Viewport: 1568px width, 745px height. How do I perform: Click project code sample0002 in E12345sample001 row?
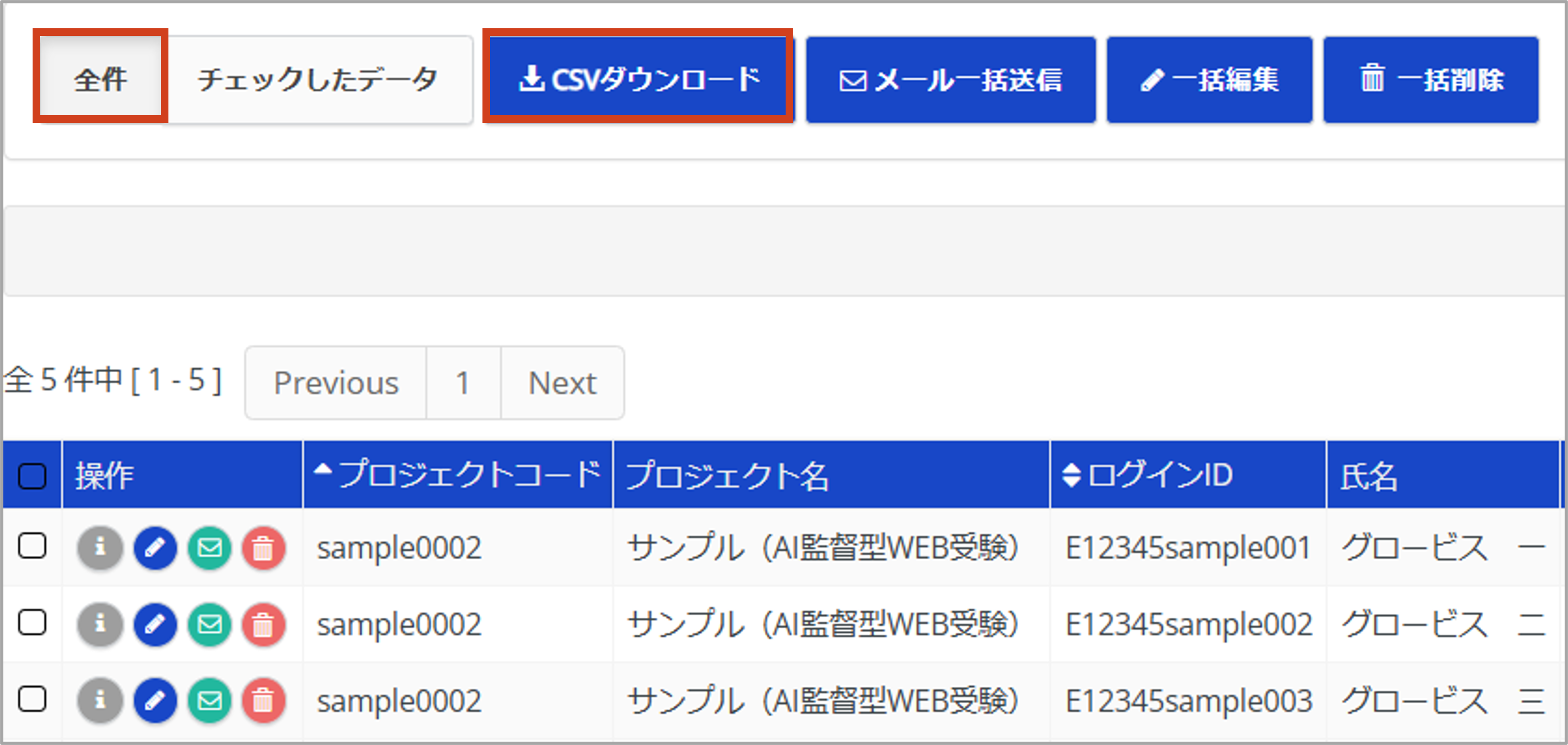point(399,548)
